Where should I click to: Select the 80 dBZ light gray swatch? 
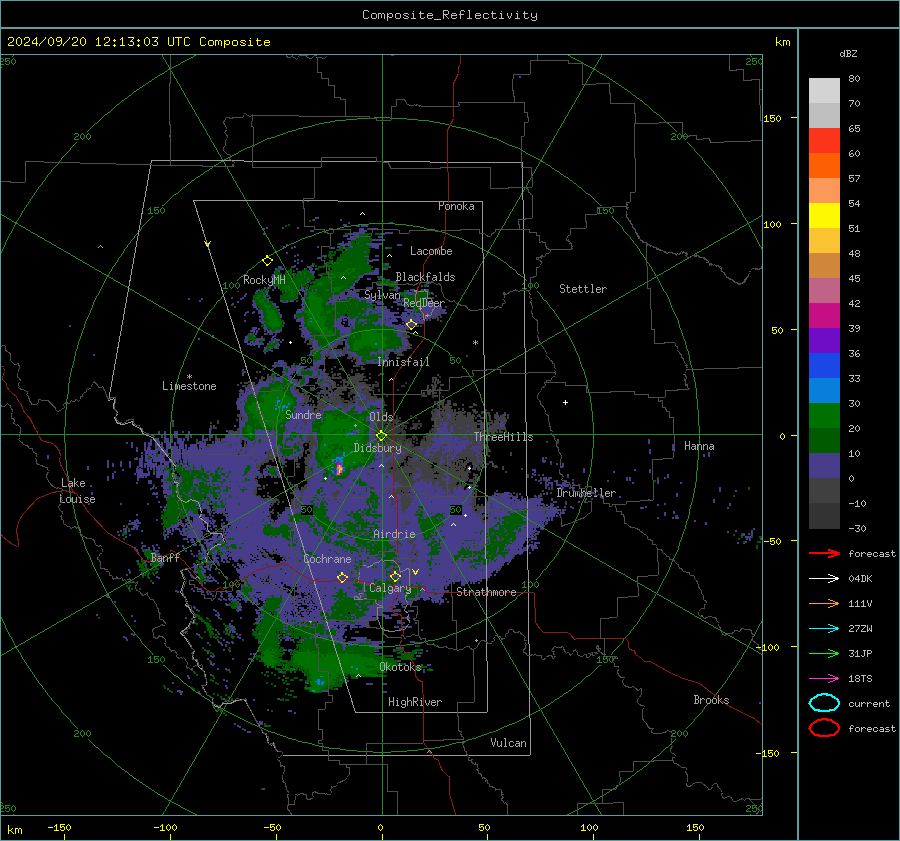point(824,90)
